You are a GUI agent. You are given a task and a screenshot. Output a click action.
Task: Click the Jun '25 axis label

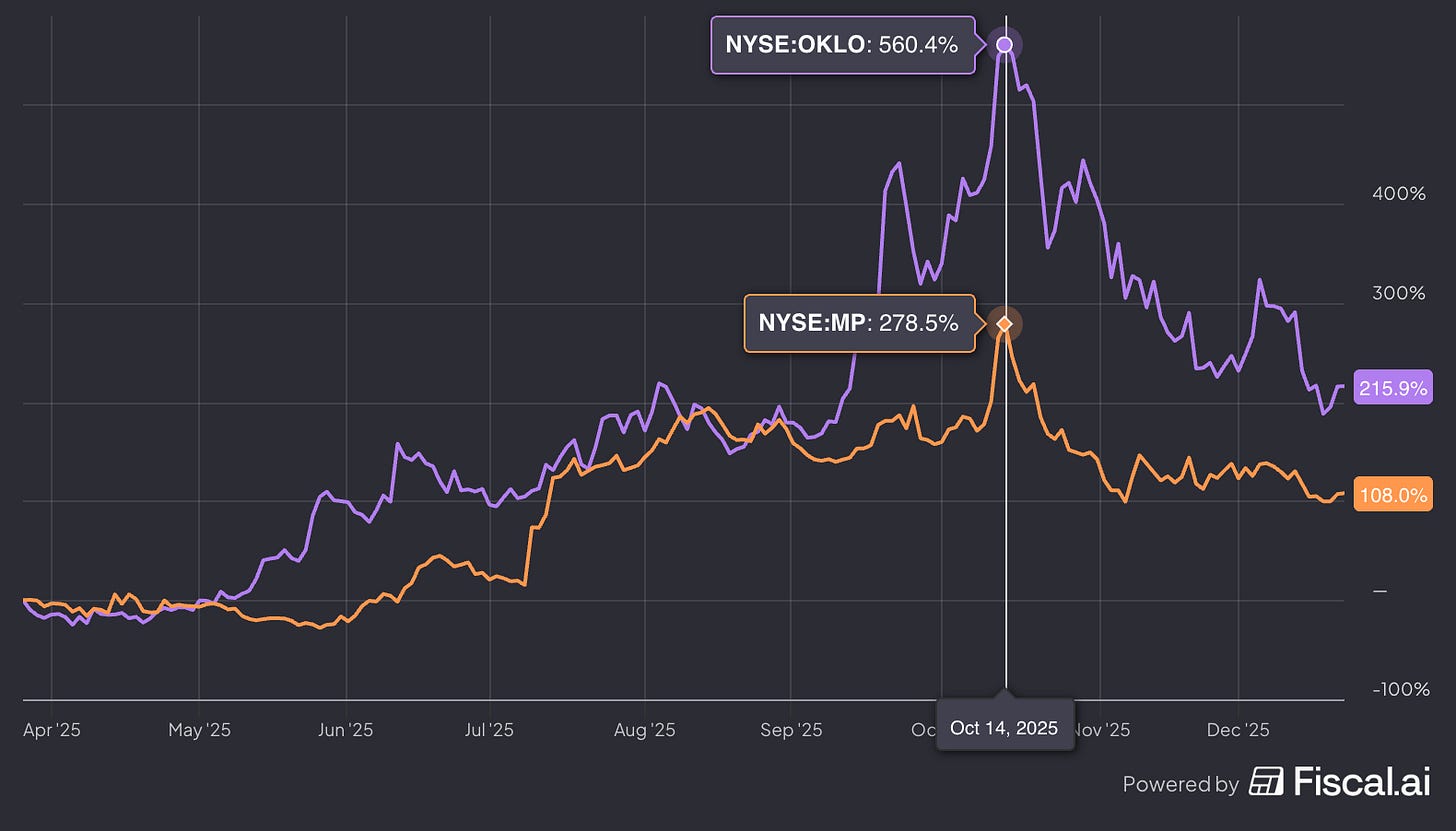[x=346, y=730]
